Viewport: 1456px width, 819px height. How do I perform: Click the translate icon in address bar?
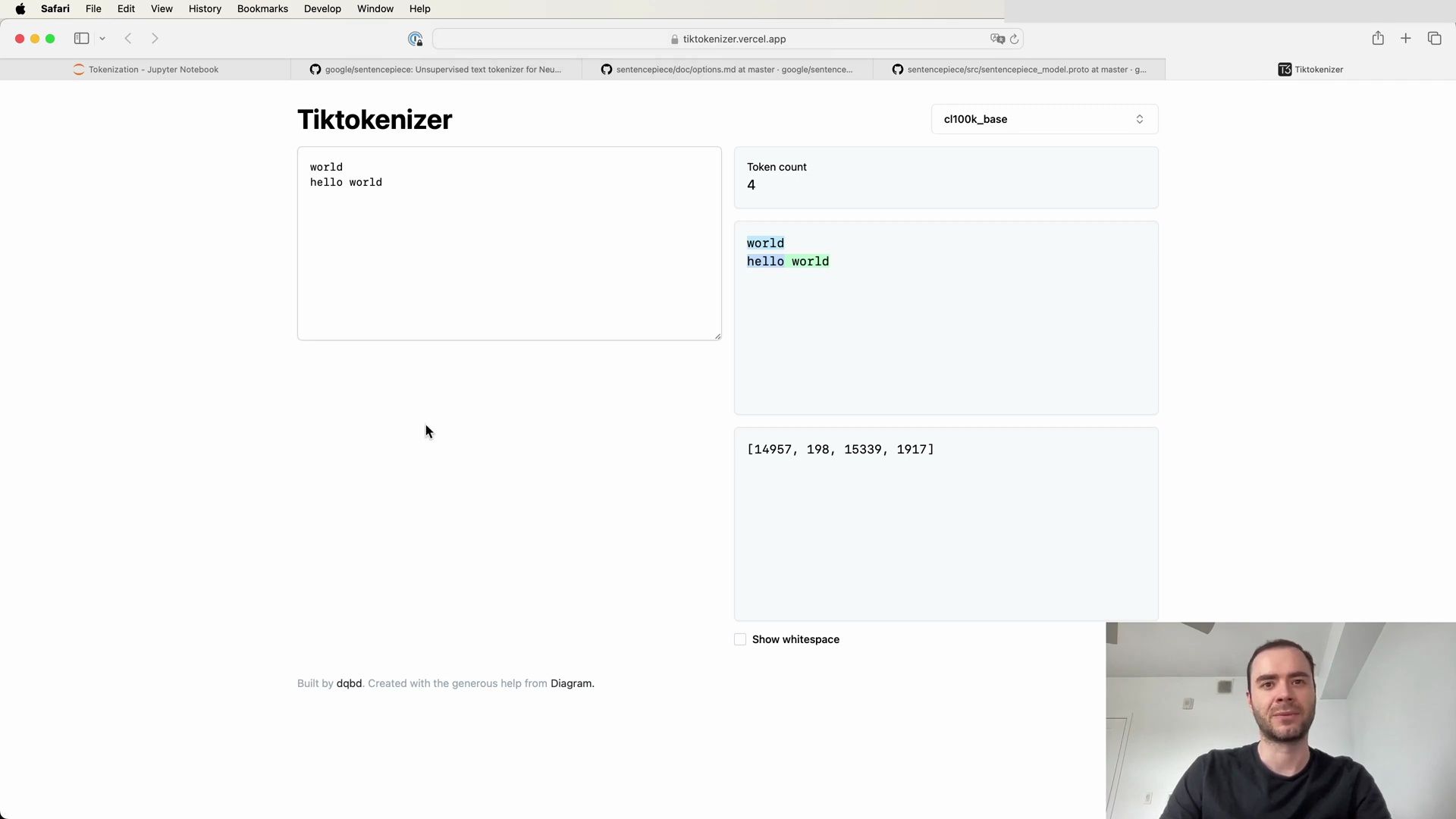[997, 39]
